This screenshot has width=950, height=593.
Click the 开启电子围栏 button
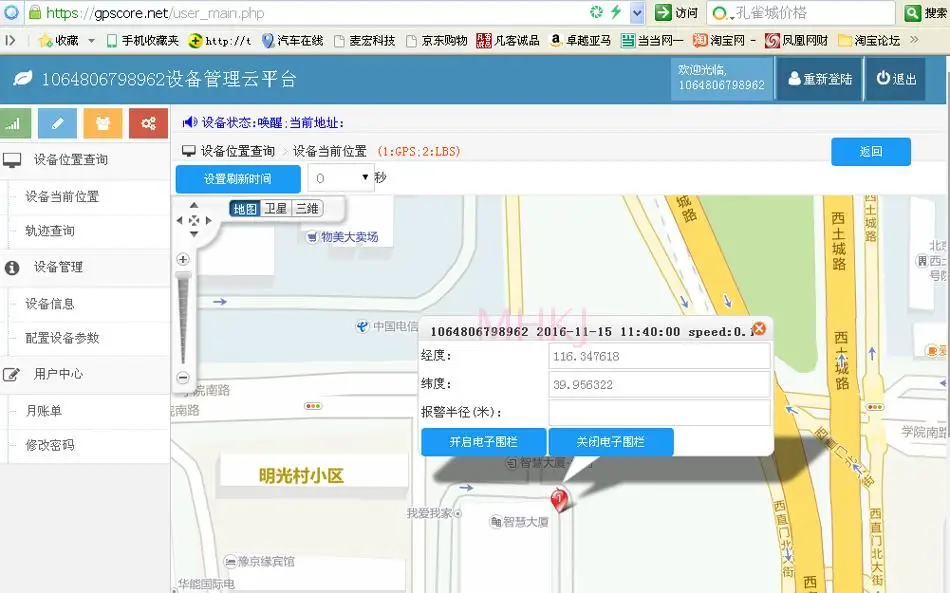[x=483, y=442]
